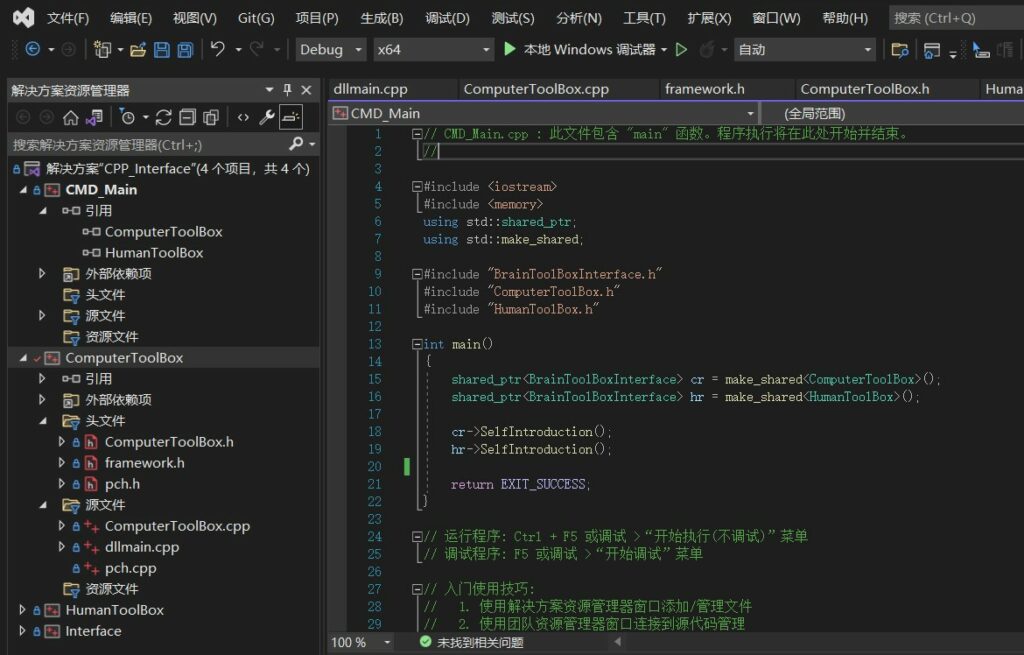Image resolution: width=1024 pixels, height=655 pixels.
Task: Click the Navigate Backward arrow icon
Action: pyautogui.click(x=33, y=50)
